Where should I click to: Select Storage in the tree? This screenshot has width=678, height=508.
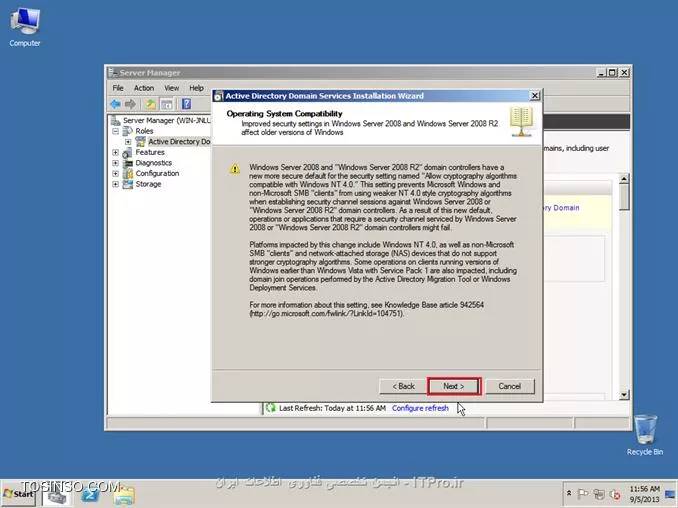[x=148, y=184]
